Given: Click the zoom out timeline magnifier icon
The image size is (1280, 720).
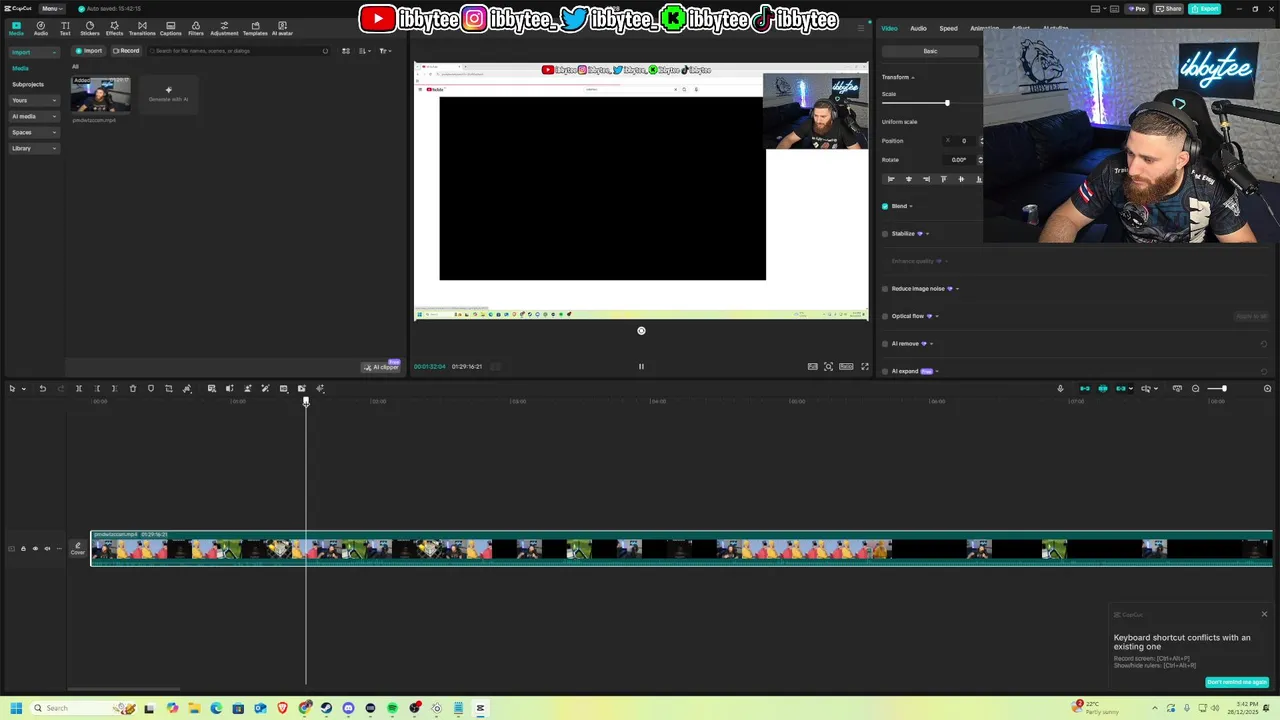Looking at the screenshot, I should [x=1196, y=389].
